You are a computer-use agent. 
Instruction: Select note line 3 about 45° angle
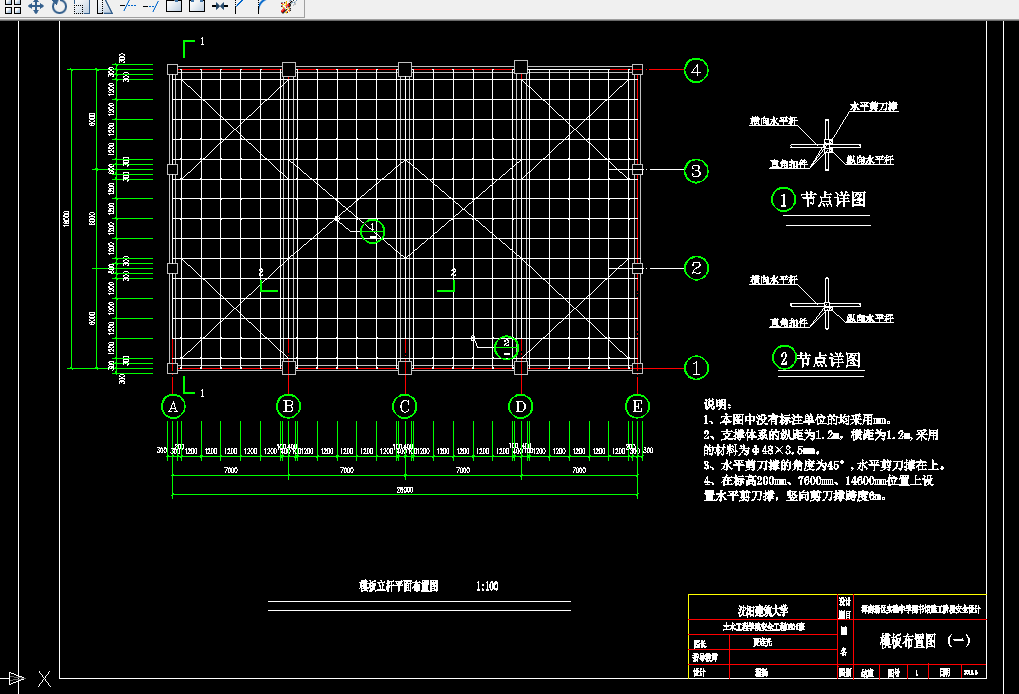(824, 465)
